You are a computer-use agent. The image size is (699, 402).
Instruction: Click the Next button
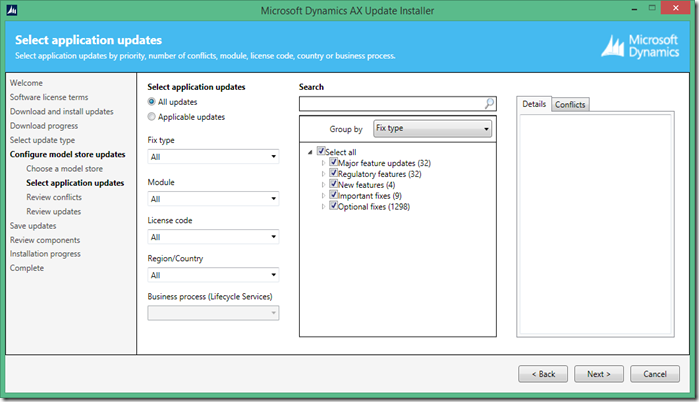tap(599, 374)
